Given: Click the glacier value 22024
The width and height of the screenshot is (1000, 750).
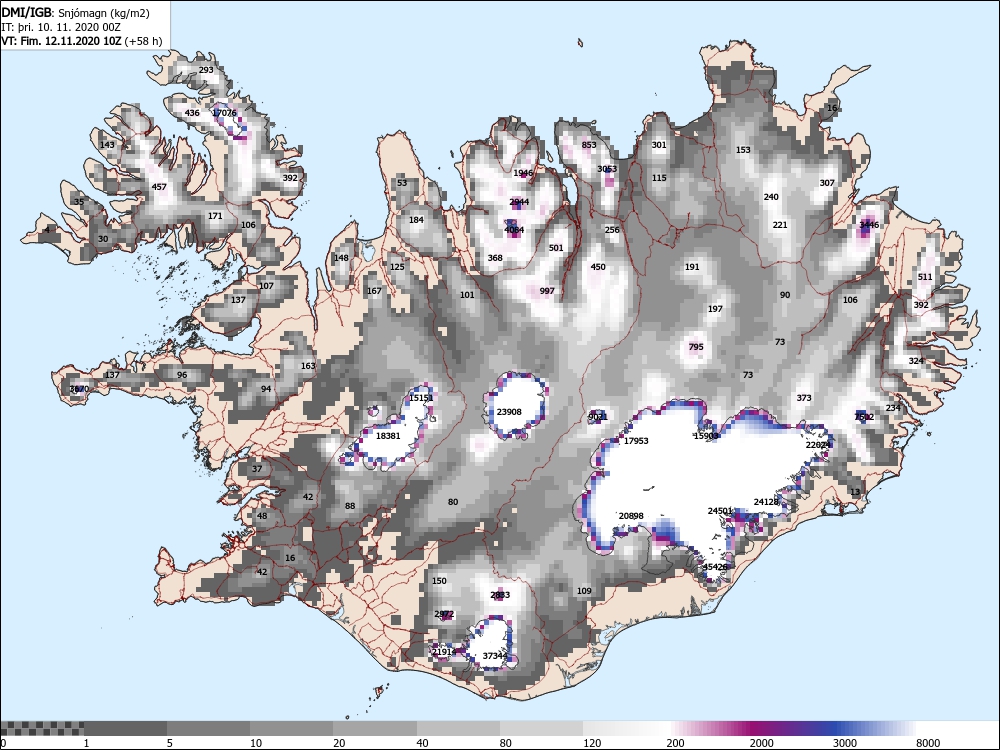Looking at the screenshot, I should pyautogui.click(x=818, y=445).
